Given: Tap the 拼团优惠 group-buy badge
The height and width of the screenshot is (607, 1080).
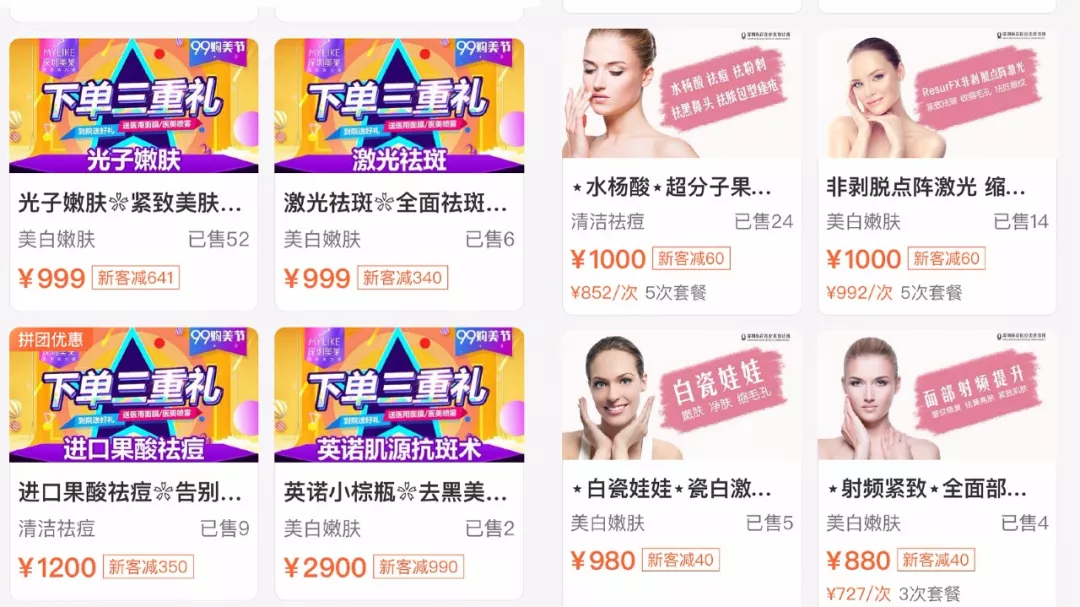Looking at the screenshot, I should [50, 339].
